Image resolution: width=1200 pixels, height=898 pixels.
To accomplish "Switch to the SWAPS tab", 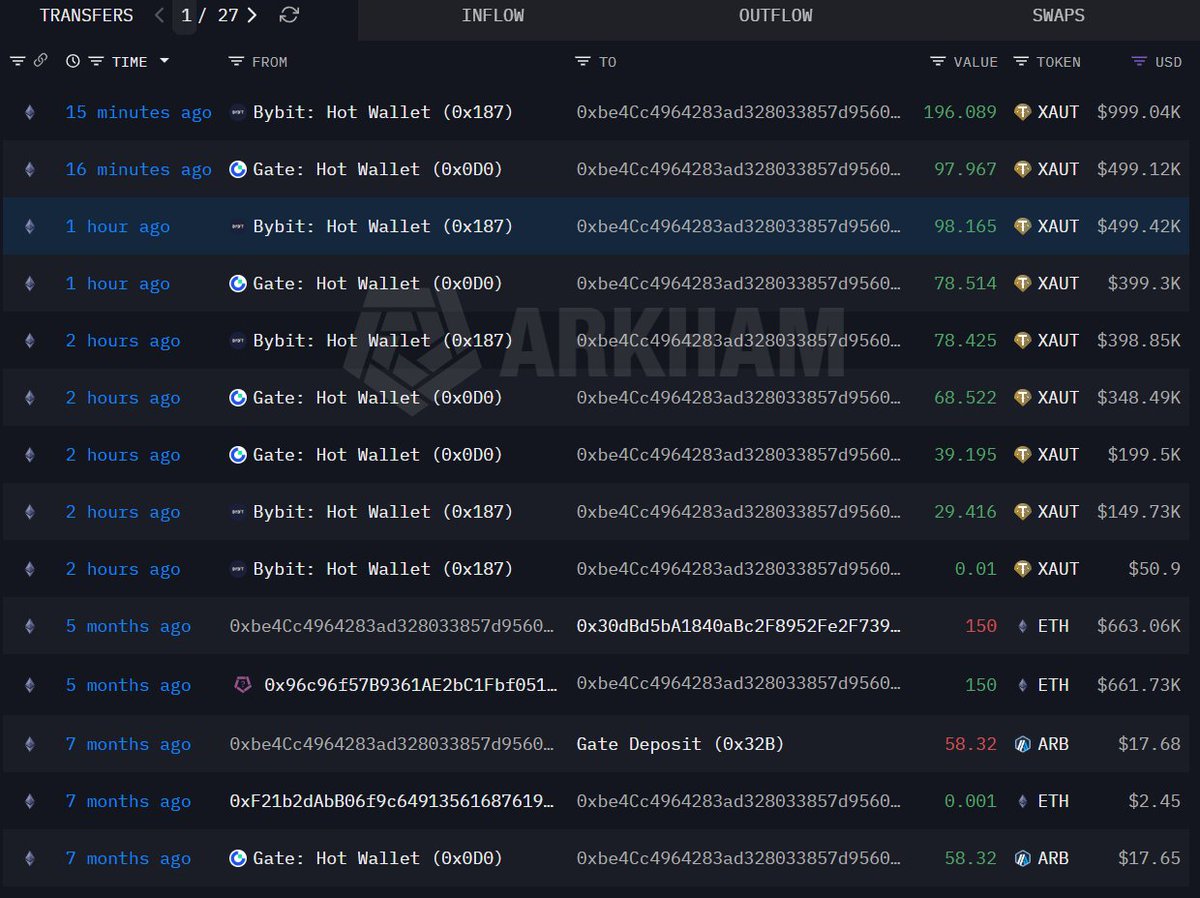I will 1058,16.
